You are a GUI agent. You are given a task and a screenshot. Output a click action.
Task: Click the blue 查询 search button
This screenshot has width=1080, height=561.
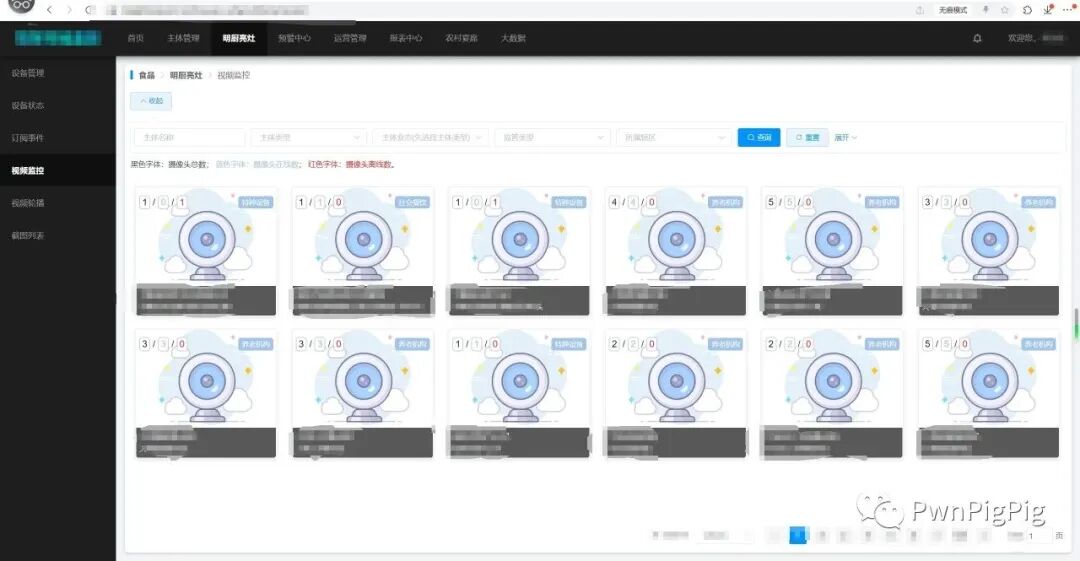pos(759,138)
